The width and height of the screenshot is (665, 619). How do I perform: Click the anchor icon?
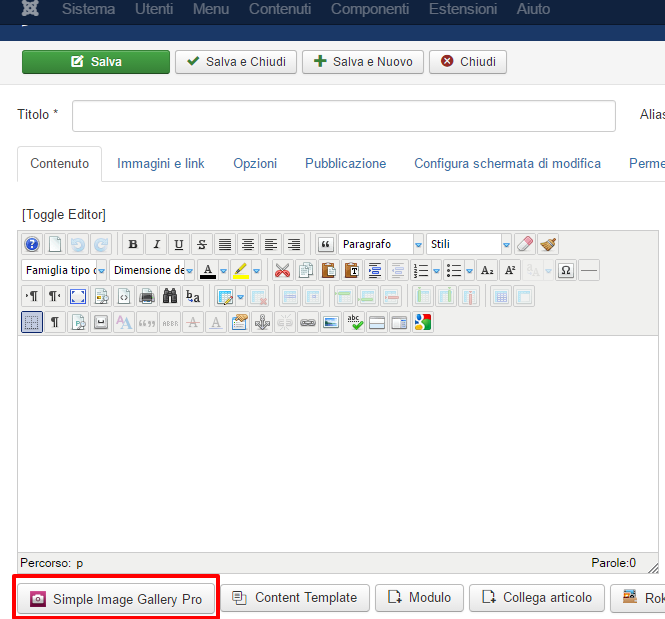point(262,322)
